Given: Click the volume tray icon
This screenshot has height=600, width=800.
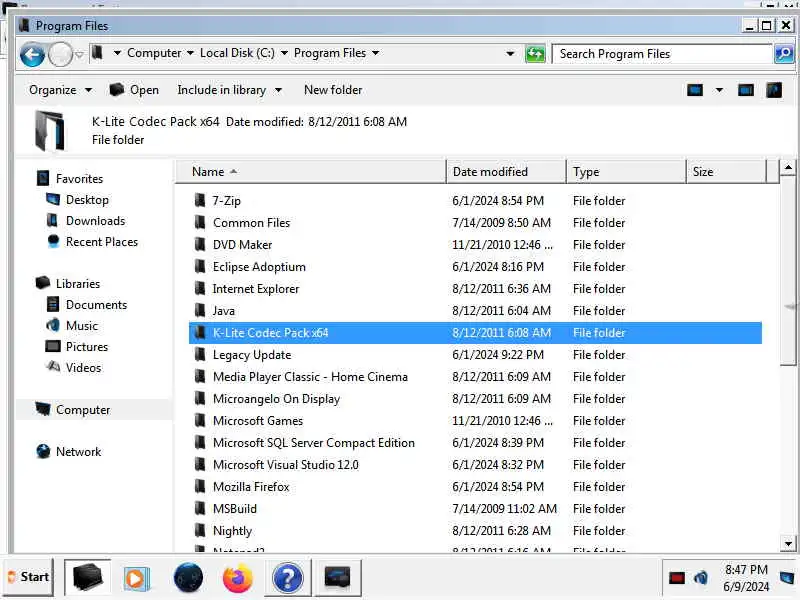Looking at the screenshot, I should [x=701, y=578].
